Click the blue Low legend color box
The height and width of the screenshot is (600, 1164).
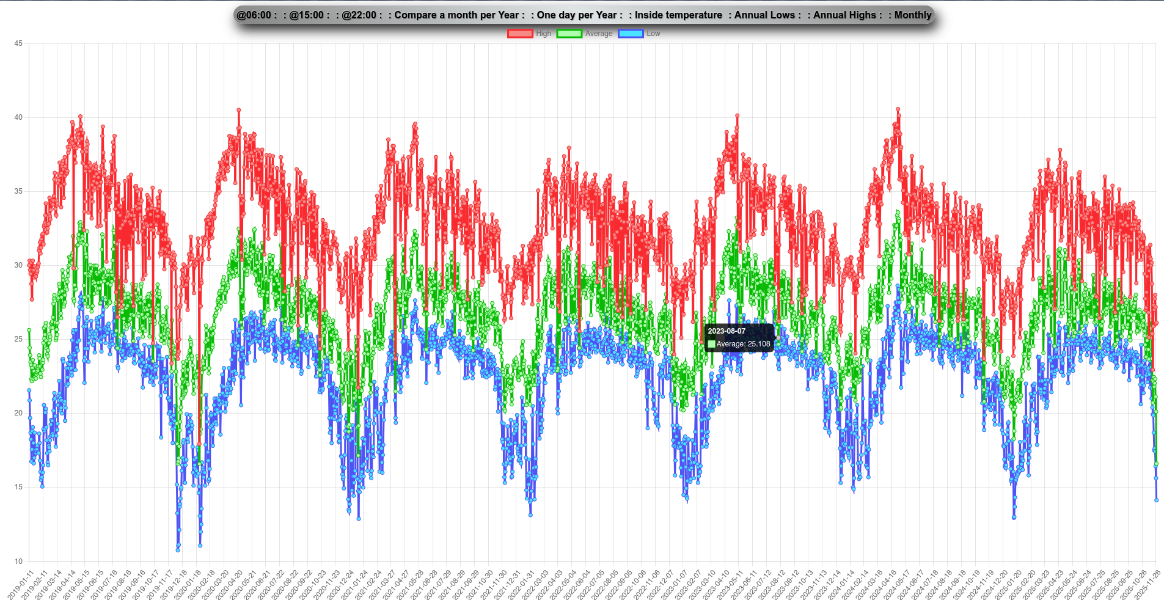[x=631, y=34]
